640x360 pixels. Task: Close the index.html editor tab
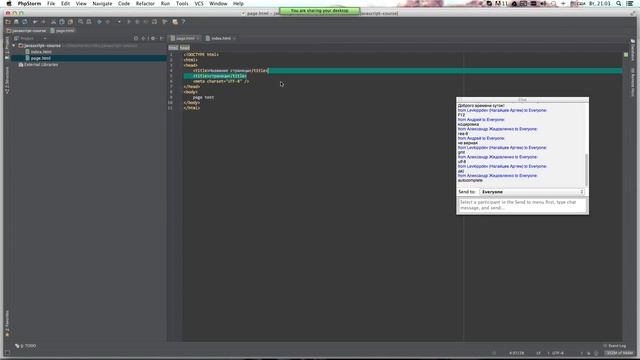(234, 38)
